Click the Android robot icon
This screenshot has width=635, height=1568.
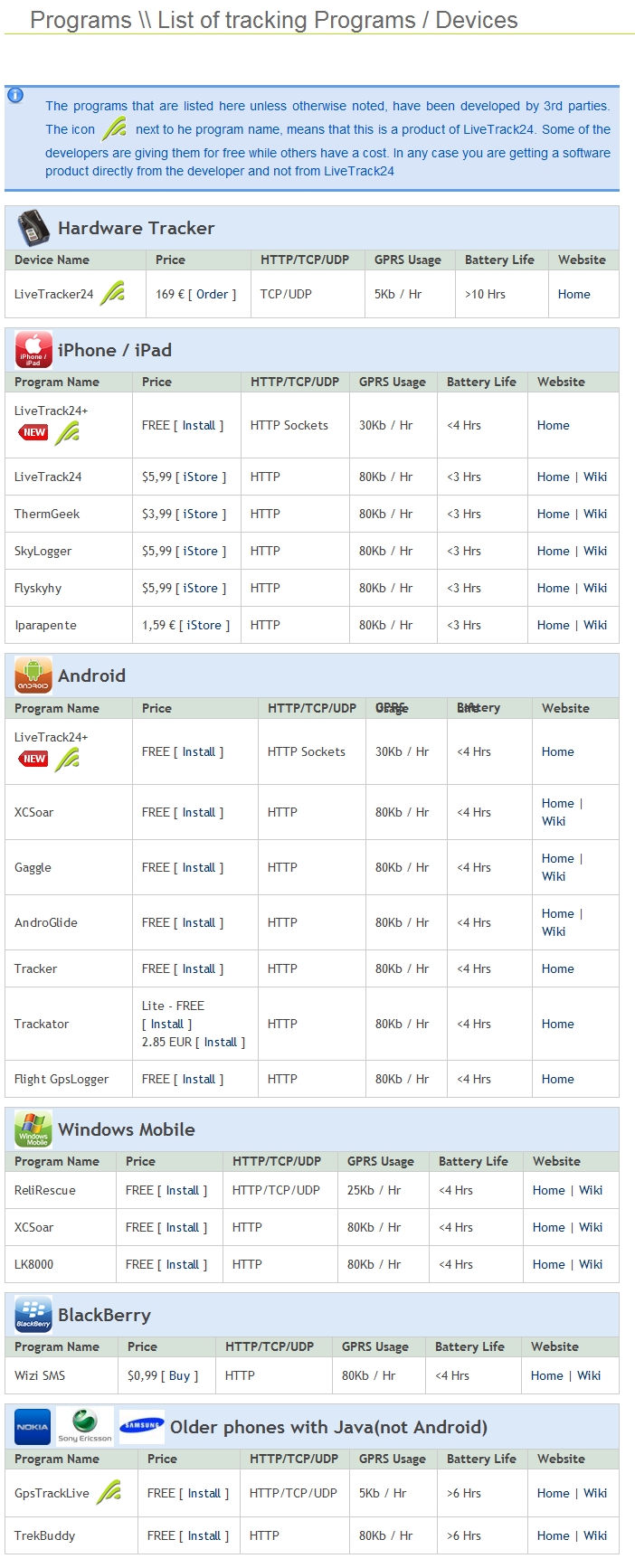click(33, 675)
